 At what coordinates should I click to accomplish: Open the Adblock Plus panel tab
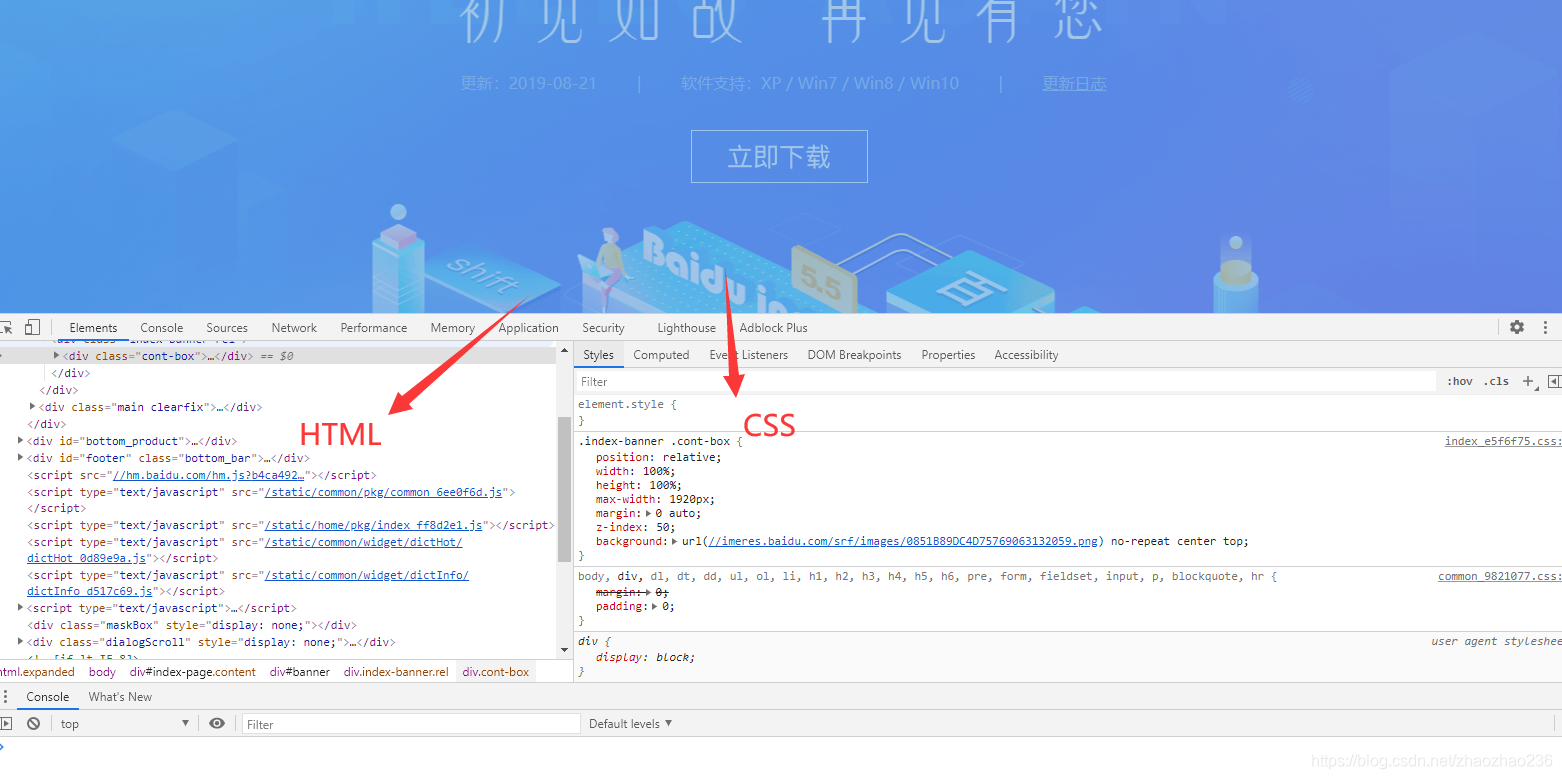click(773, 328)
